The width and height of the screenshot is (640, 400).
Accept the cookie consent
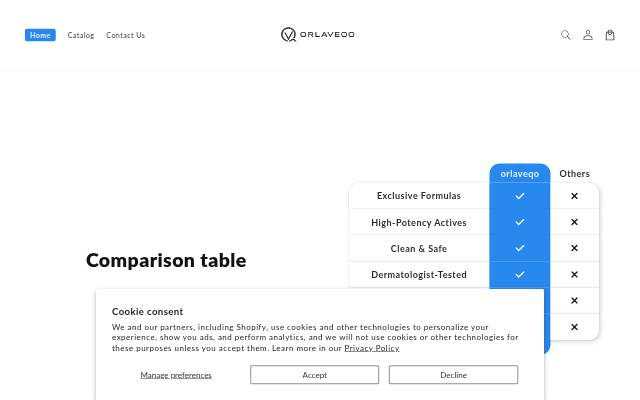(314, 375)
